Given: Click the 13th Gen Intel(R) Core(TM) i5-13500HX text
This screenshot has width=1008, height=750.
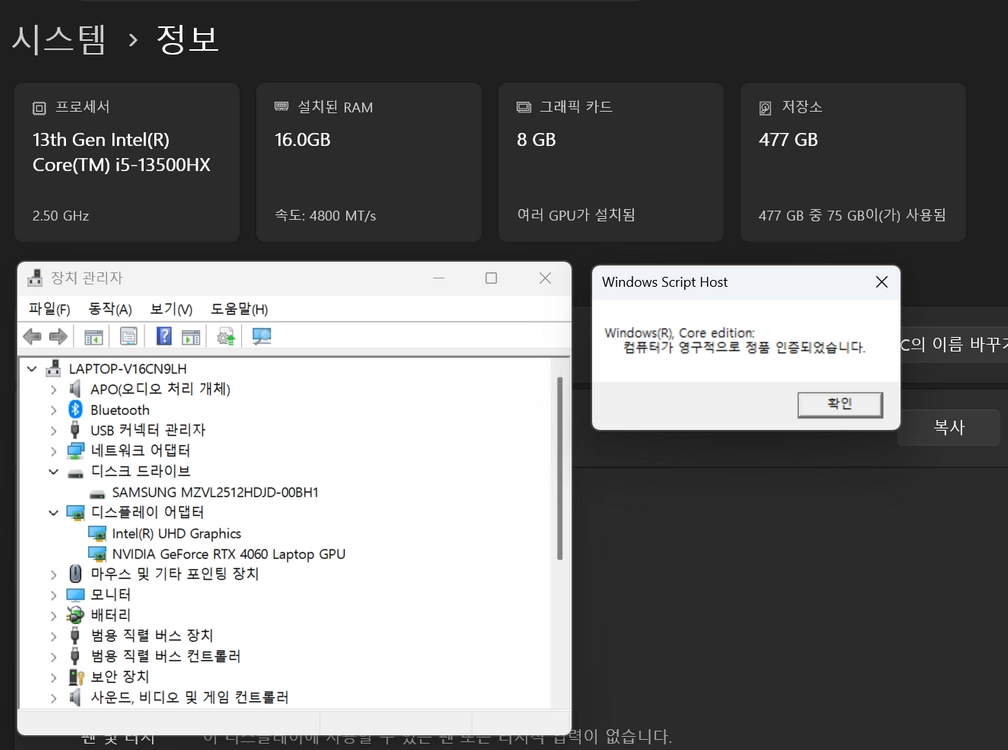Looking at the screenshot, I should pos(122,152).
